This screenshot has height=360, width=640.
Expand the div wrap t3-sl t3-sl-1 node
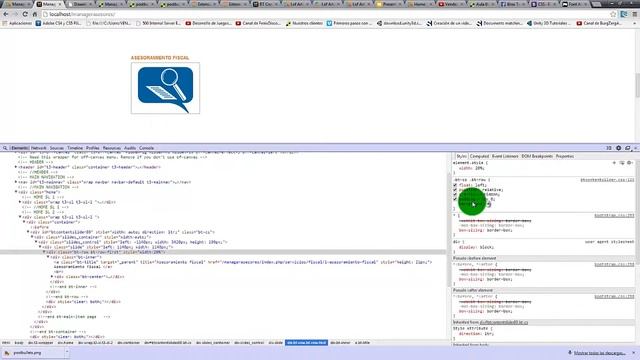(20, 202)
